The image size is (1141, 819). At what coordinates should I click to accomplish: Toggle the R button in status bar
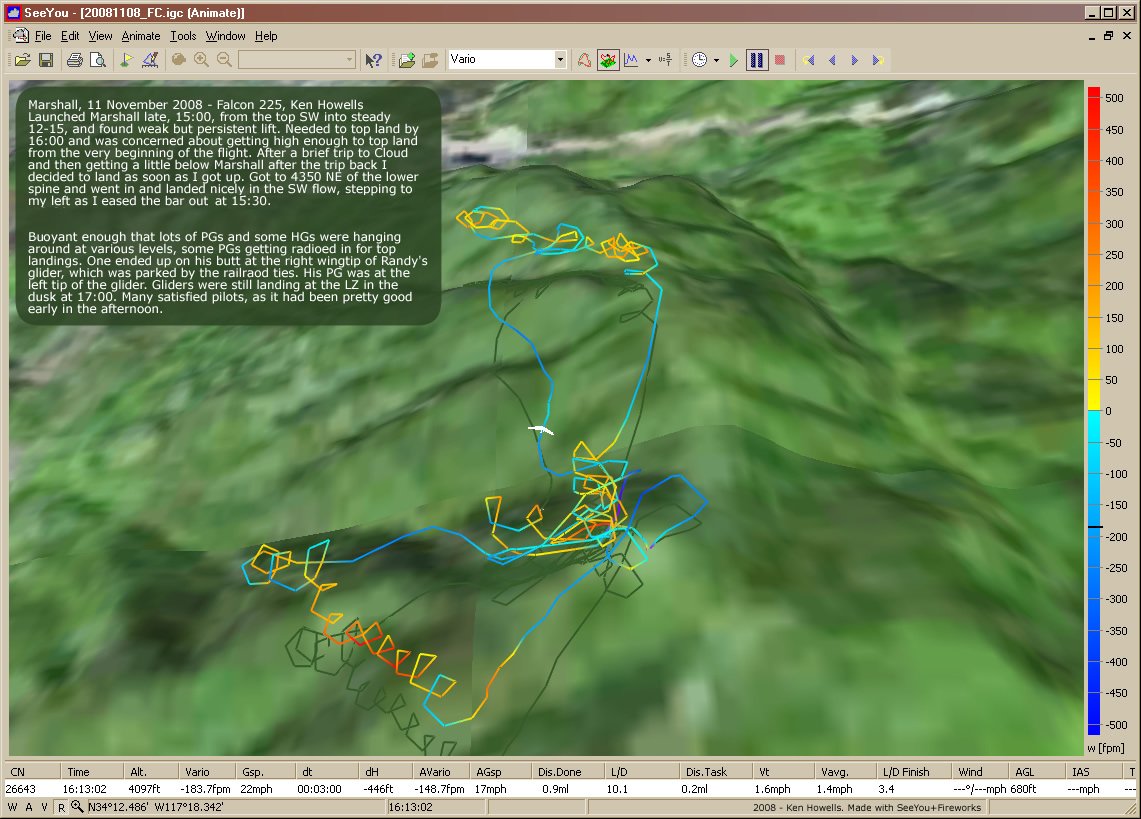(61, 807)
